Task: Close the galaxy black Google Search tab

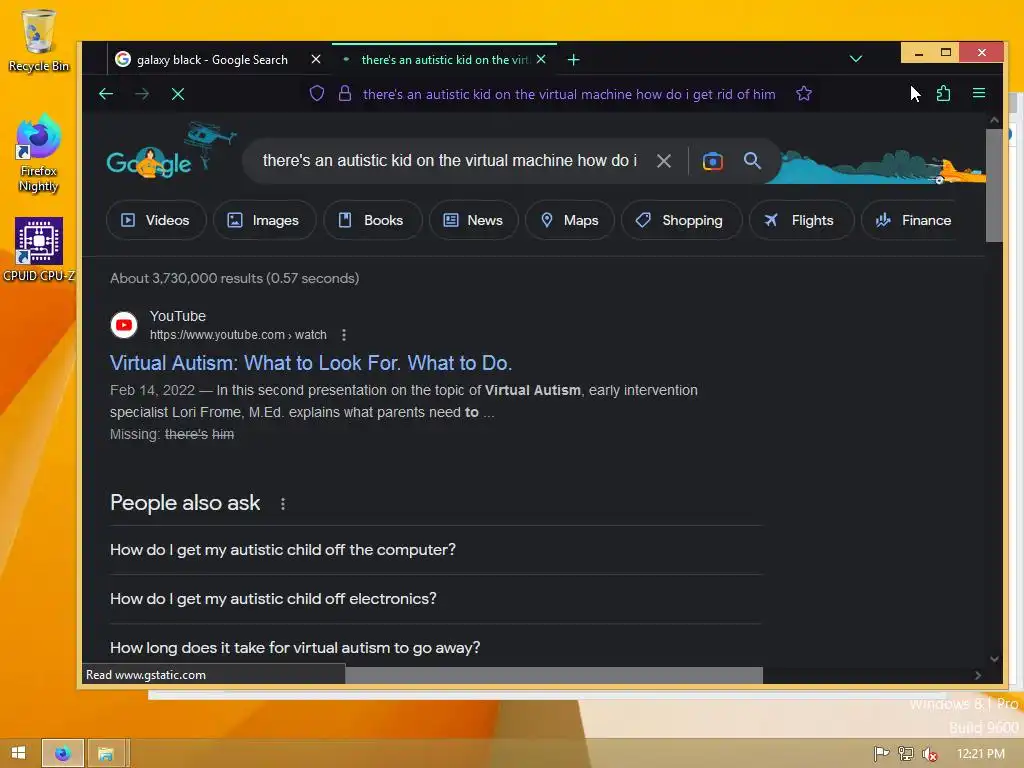Action: click(316, 59)
